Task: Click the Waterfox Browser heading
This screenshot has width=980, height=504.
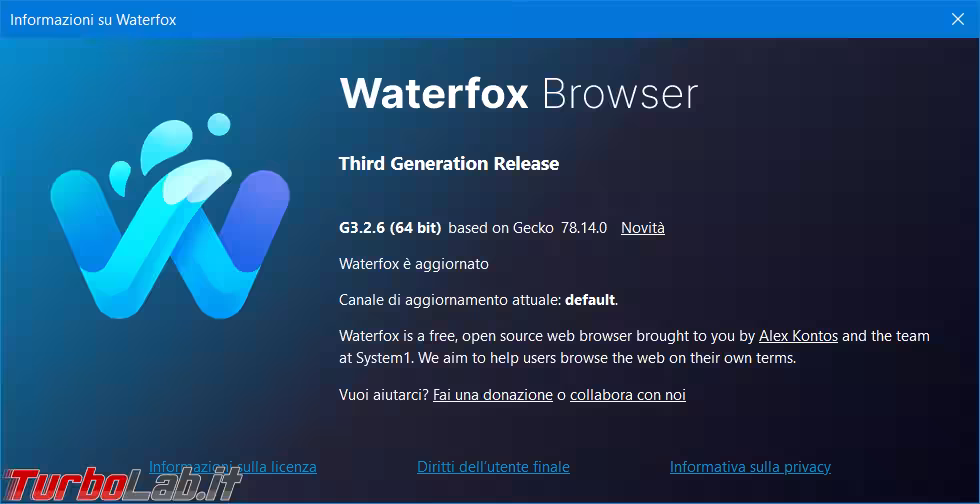Action: [519, 94]
